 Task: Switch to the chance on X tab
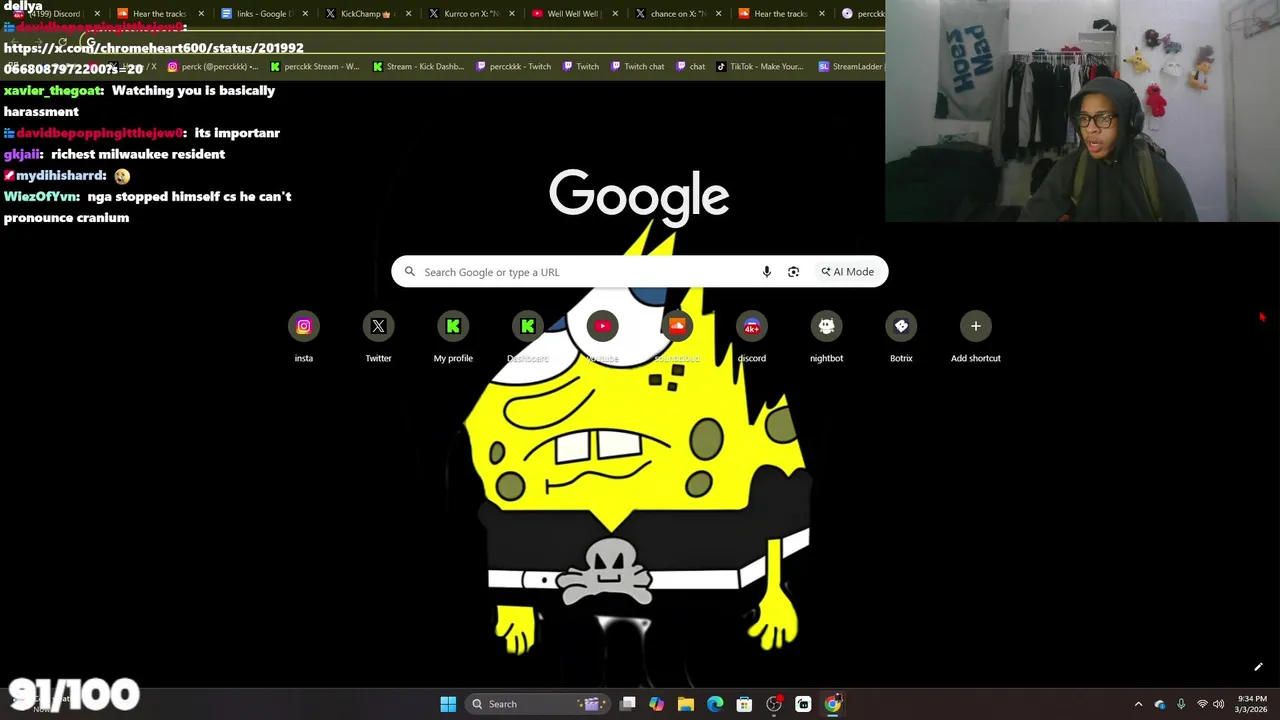678,14
